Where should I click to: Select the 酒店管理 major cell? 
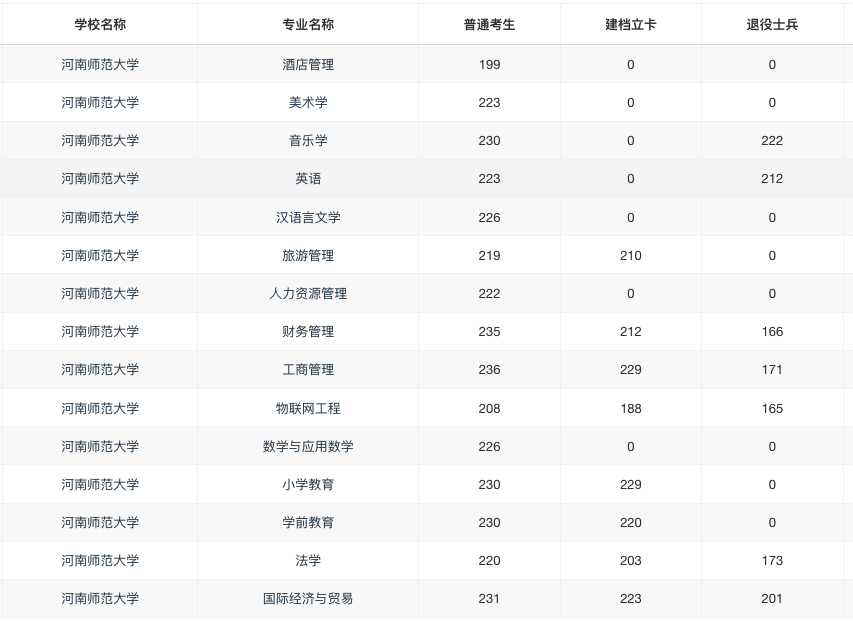(308, 65)
